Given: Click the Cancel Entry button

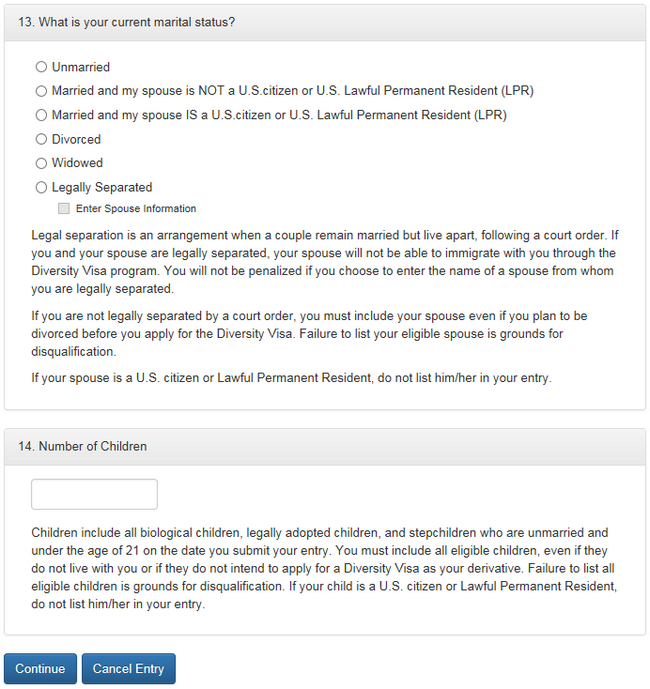Looking at the screenshot, I should [128, 669].
